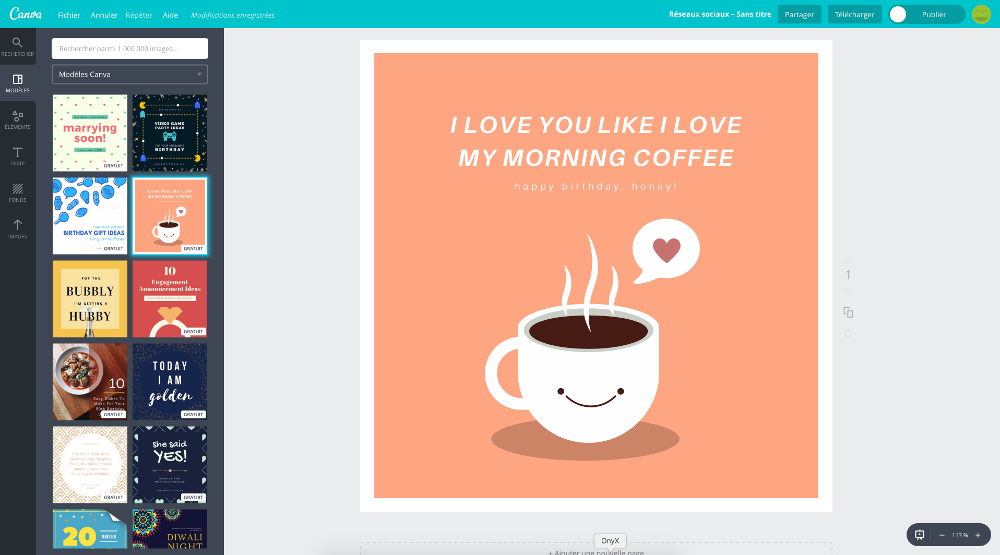Move page down with the arrow
Screen dimensions: 1000x555
point(848,291)
